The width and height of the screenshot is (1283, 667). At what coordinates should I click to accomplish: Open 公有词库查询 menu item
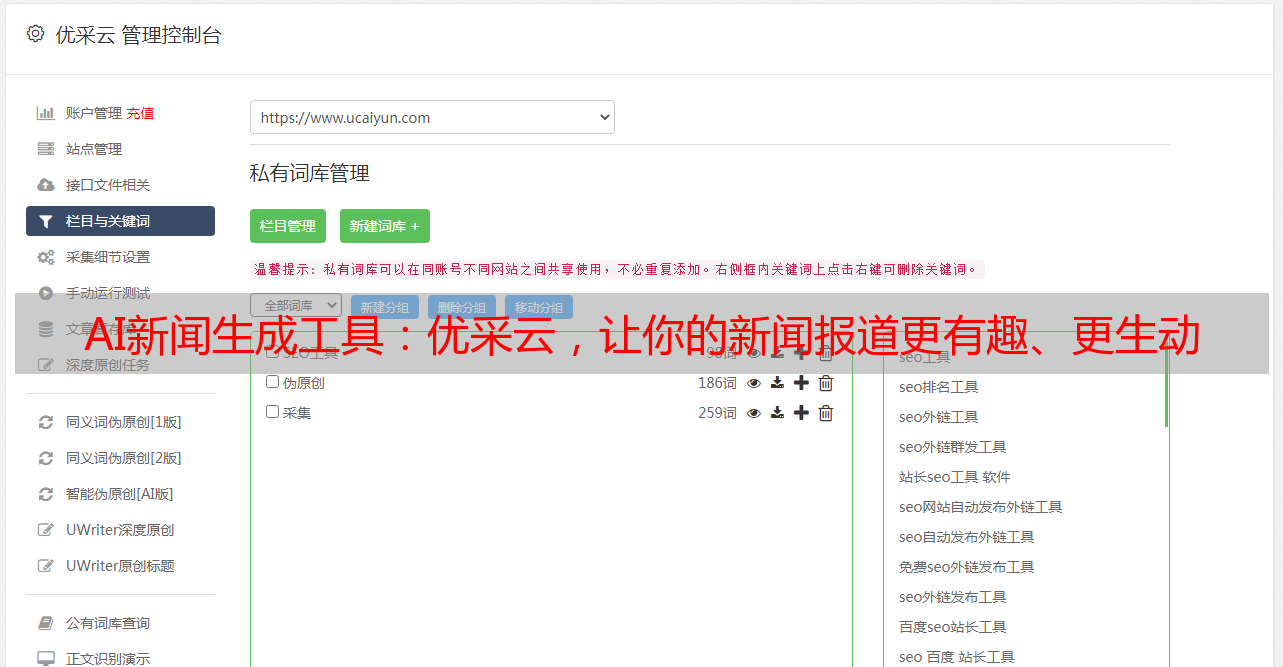click(108, 623)
